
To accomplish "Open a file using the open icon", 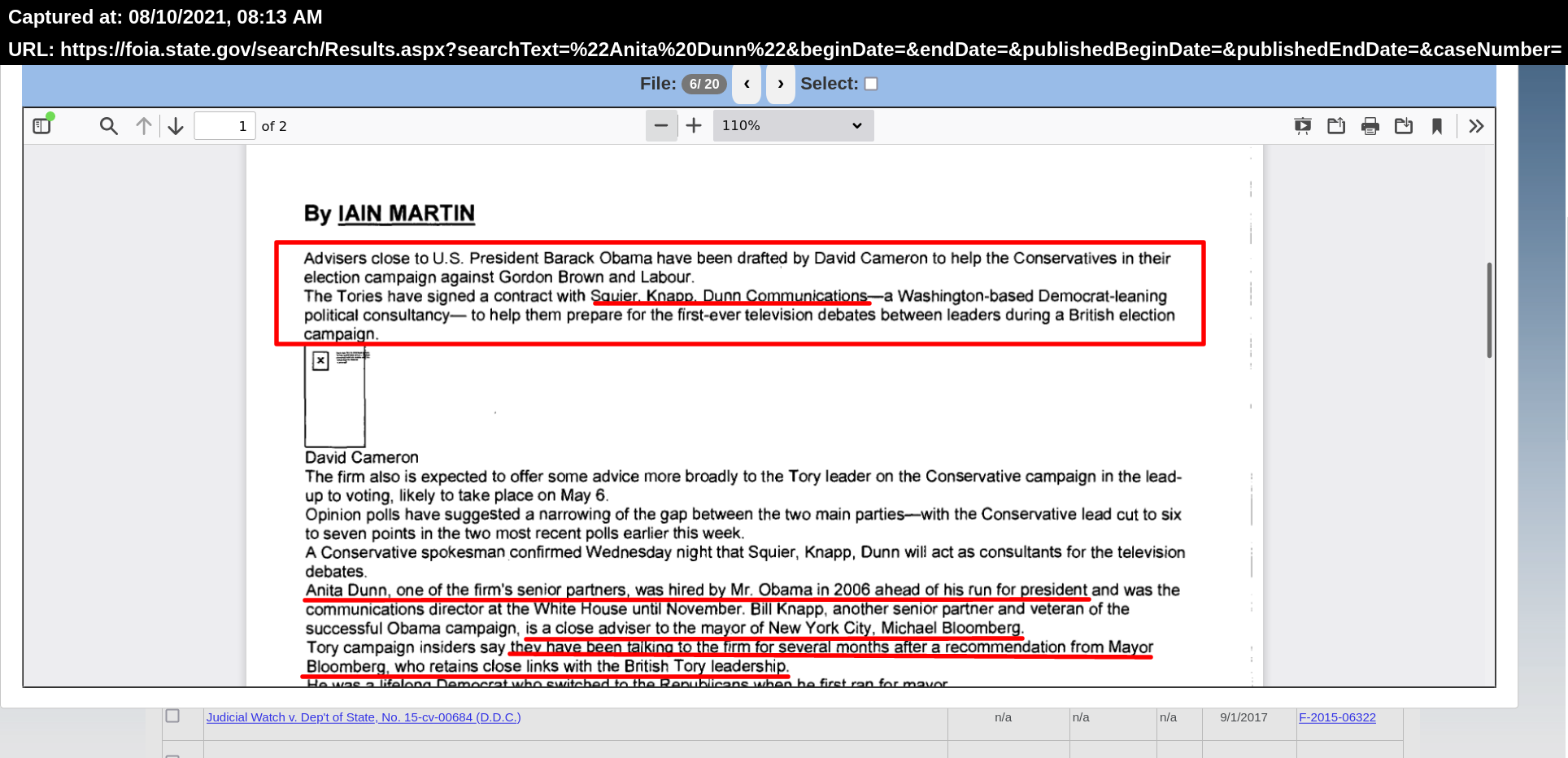I will tap(1336, 126).
